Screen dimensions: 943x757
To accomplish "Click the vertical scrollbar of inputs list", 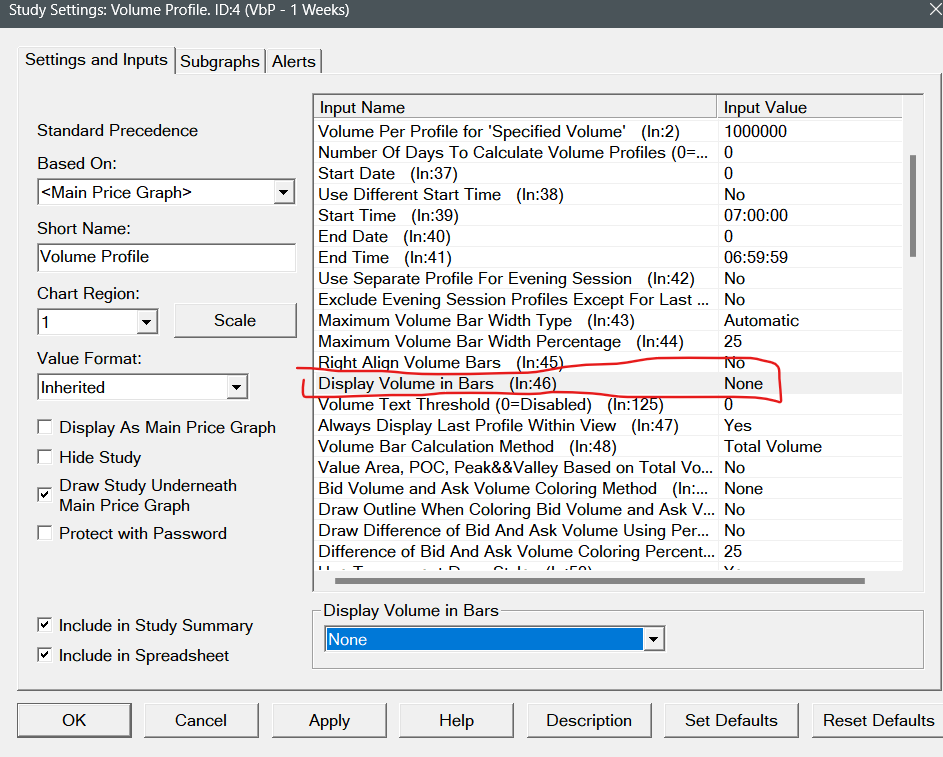I will 913,206.
